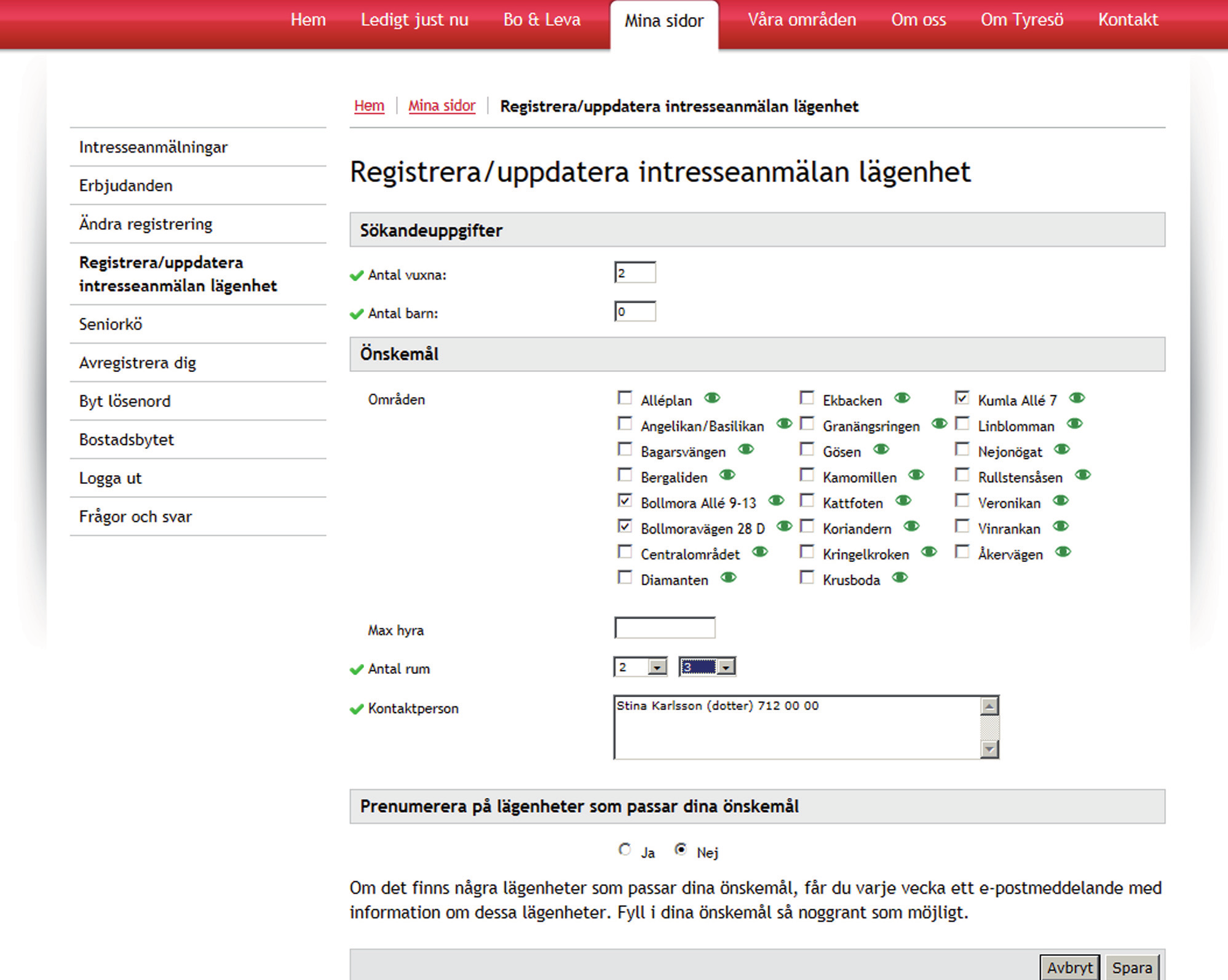Check the Ekbacken checkbox
The image size is (1228, 980).
coord(807,398)
